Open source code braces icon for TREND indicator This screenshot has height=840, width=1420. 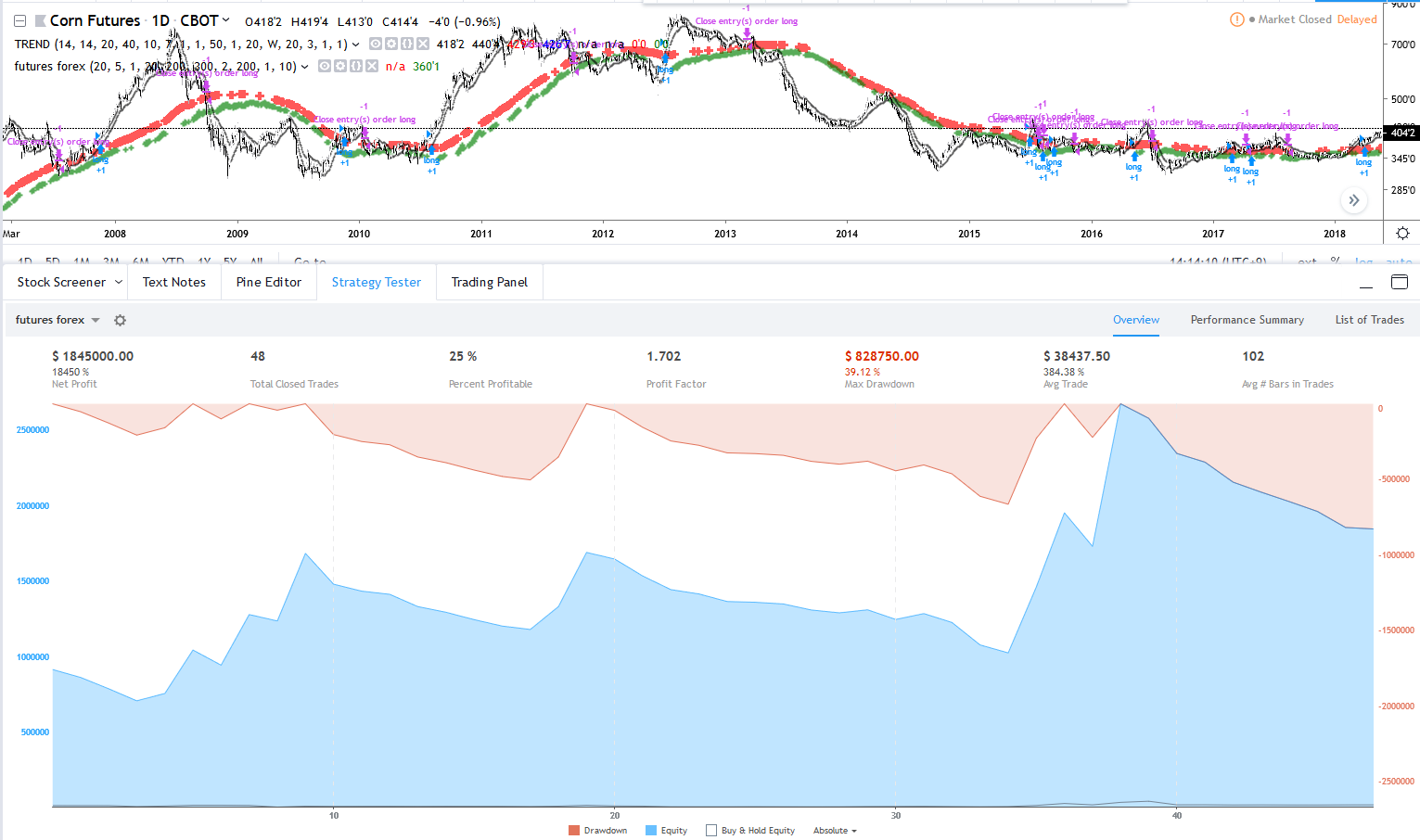pyautogui.click(x=406, y=44)
